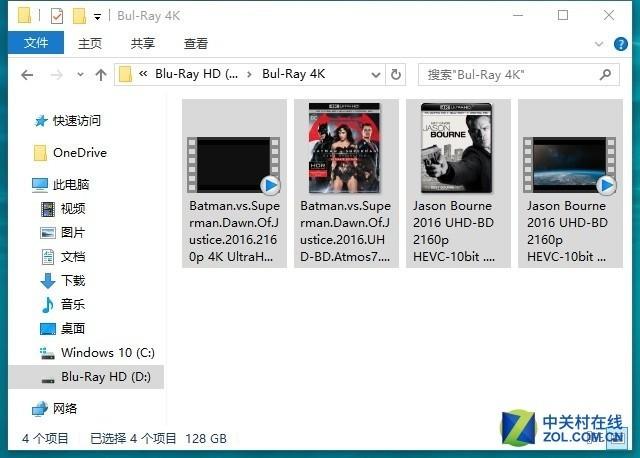Click the 4 个项目 status text
The width and height of the screenshot is (640, 458).
[45, 438]
